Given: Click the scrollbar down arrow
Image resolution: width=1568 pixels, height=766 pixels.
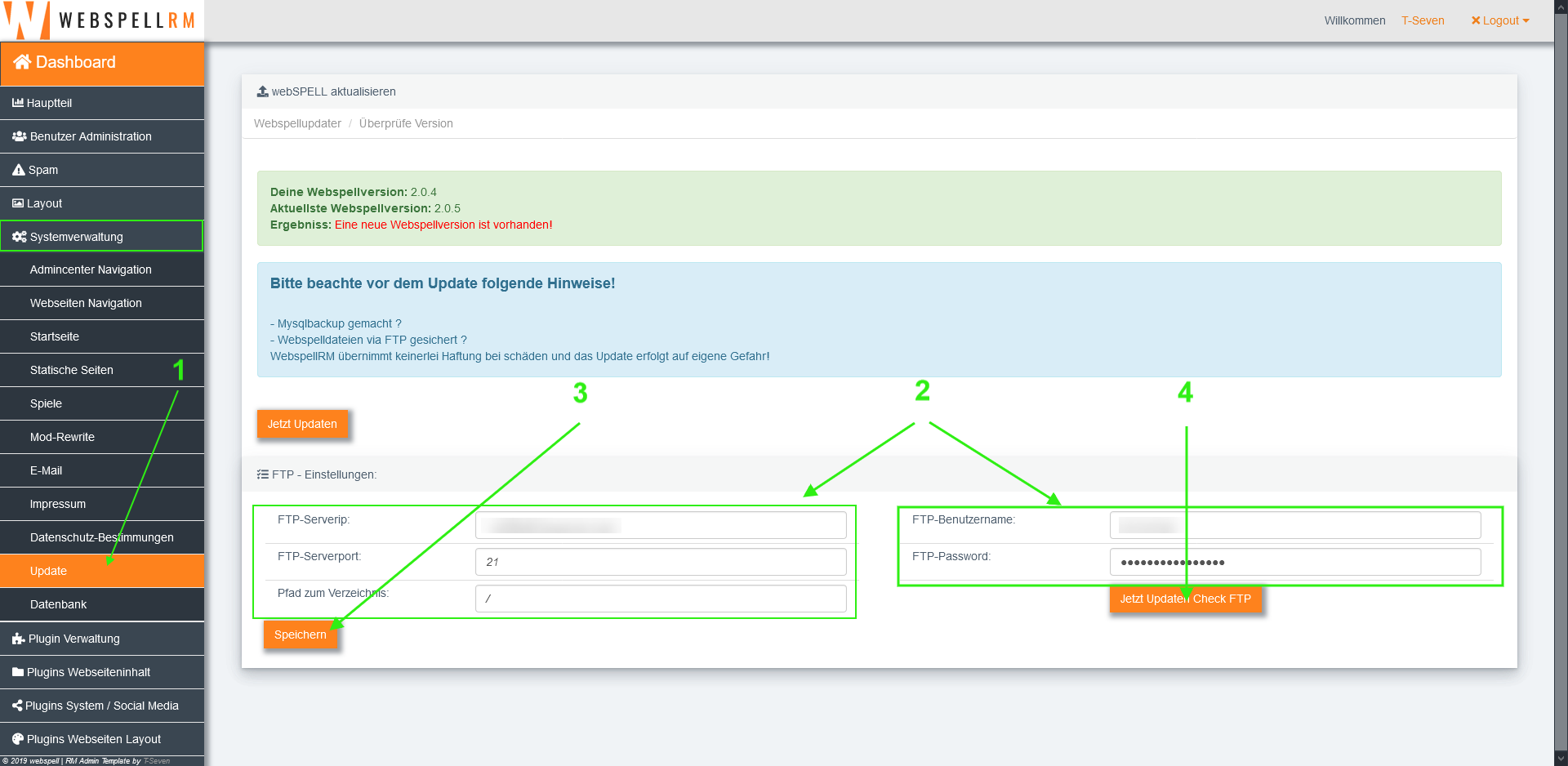Looking at the screenshot, I should pos(1561,758).
